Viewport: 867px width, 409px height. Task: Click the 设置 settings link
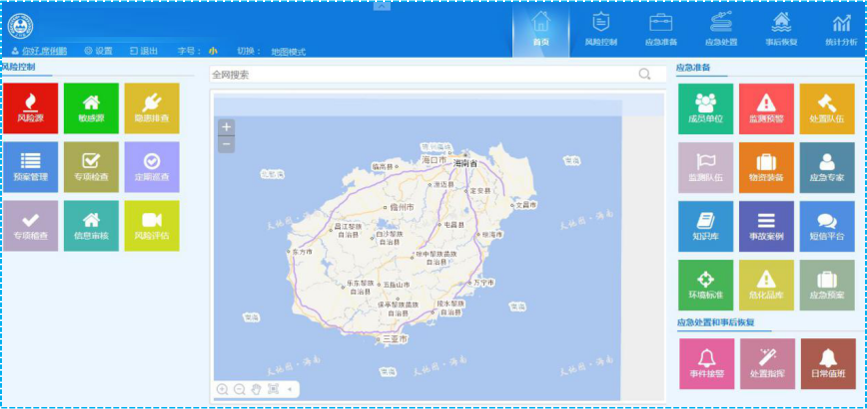click(98, 51)
